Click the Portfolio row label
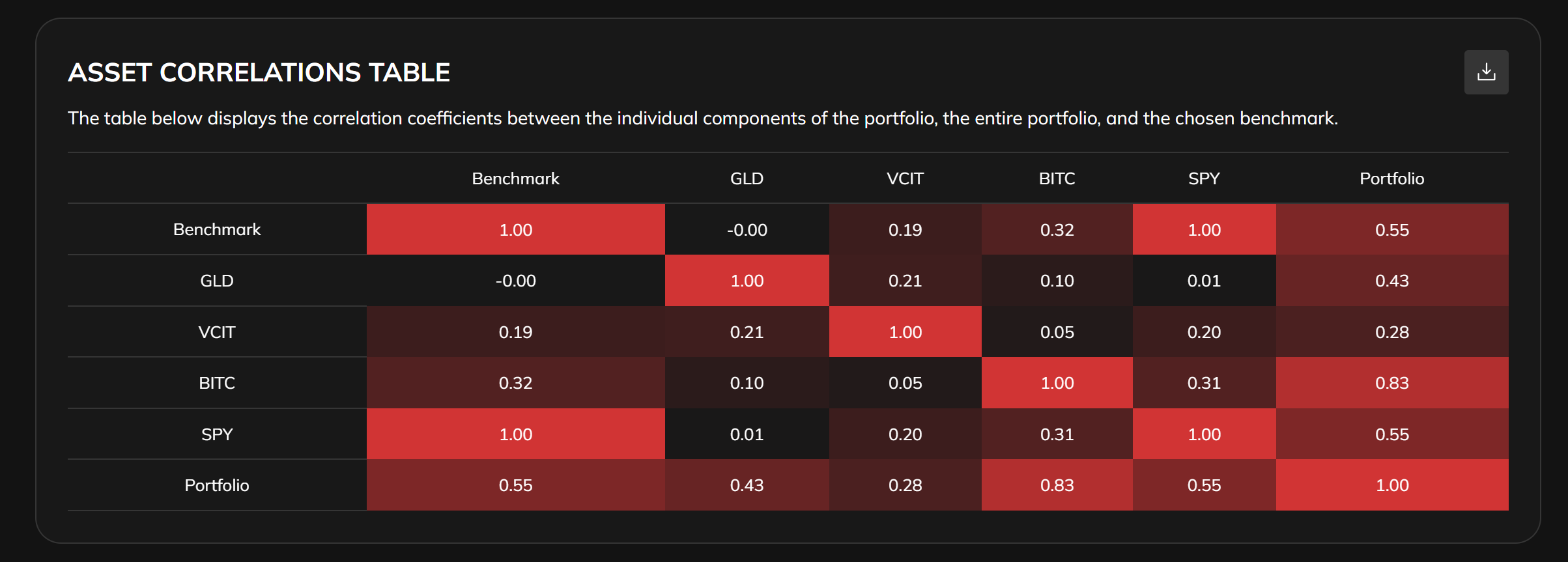Image resolution: width=1568 pixels, height=562 pixels. pyautogui.click(x=217, y=485)
